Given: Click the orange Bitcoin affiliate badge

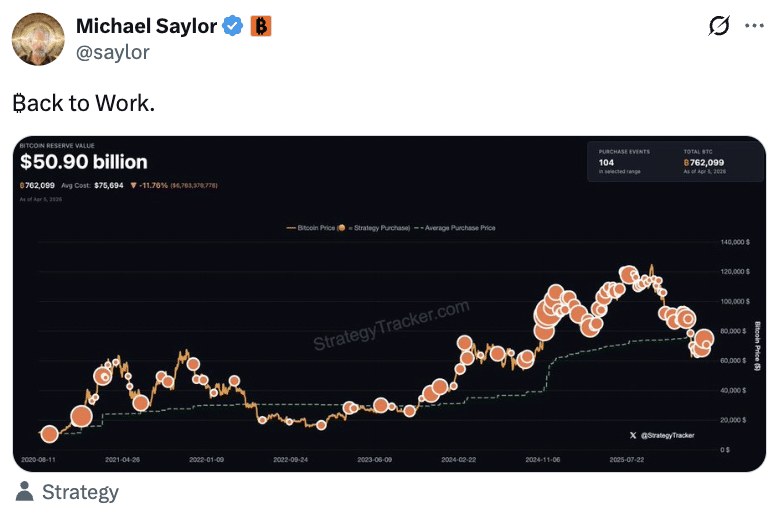Looking at the screenshot, I should (x=261, y=27).
